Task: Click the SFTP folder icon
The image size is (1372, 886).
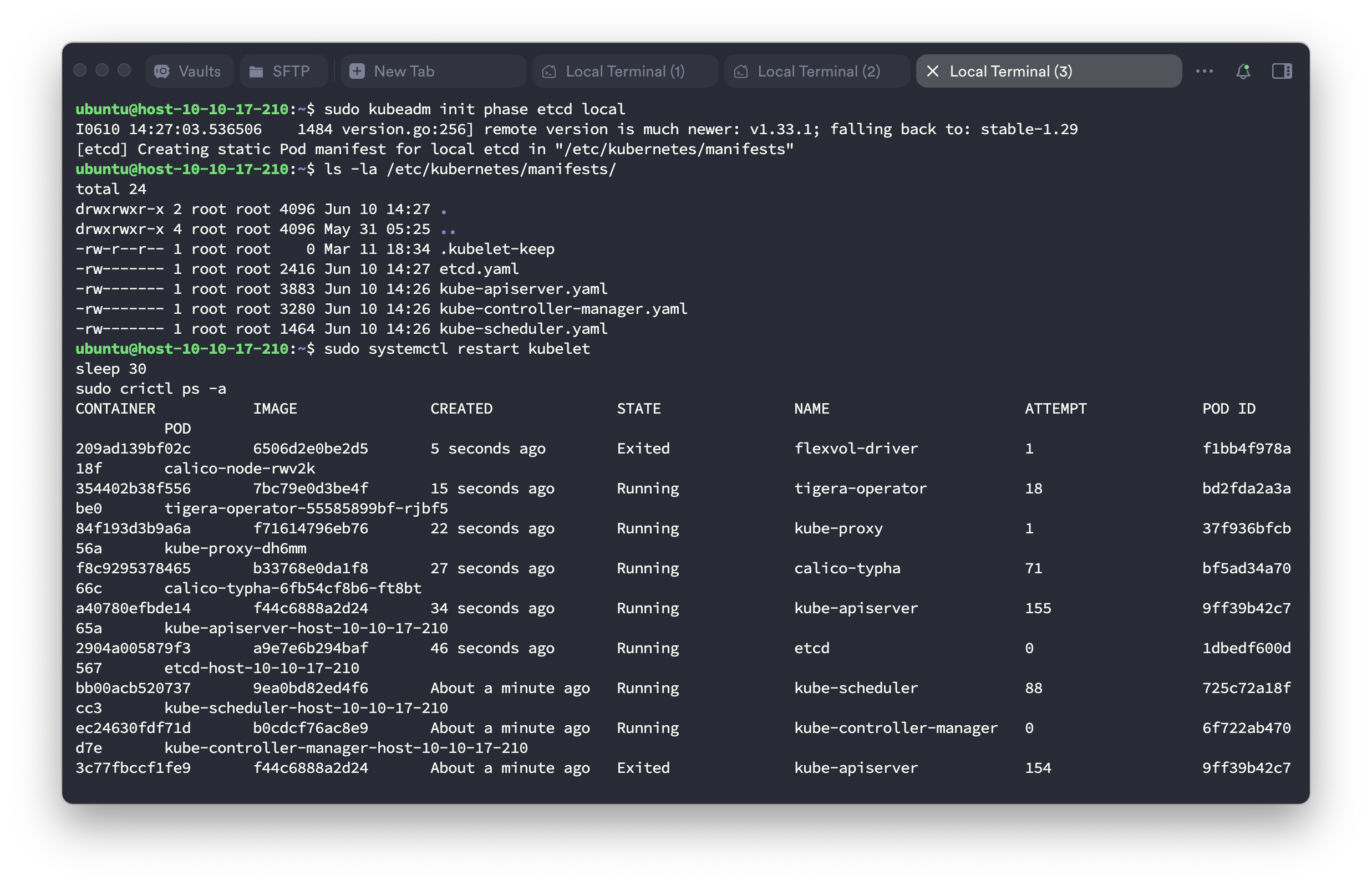Action: click(x=256, y=72)
